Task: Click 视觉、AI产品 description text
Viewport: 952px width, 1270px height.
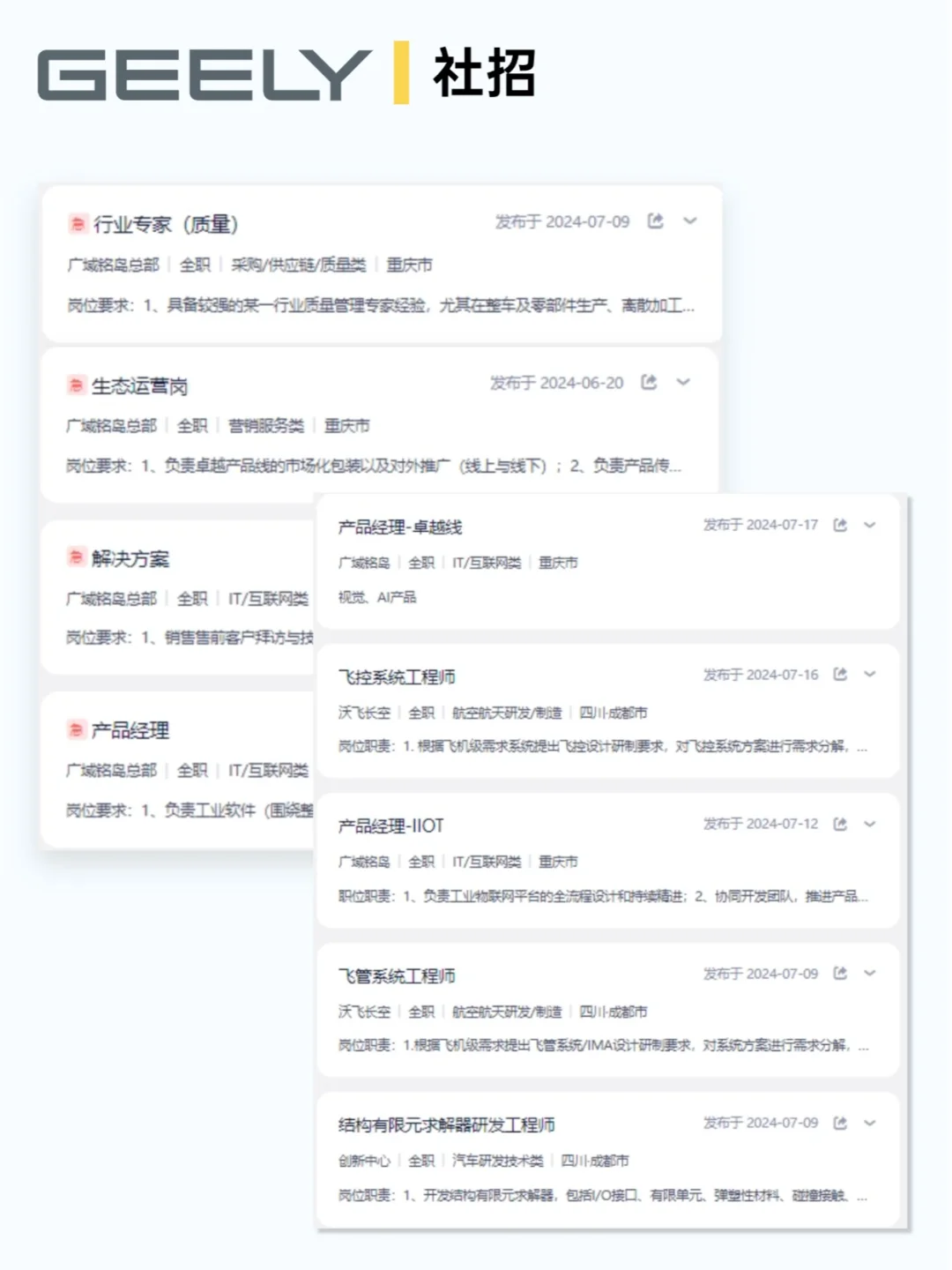Action: tap(377, 597)
